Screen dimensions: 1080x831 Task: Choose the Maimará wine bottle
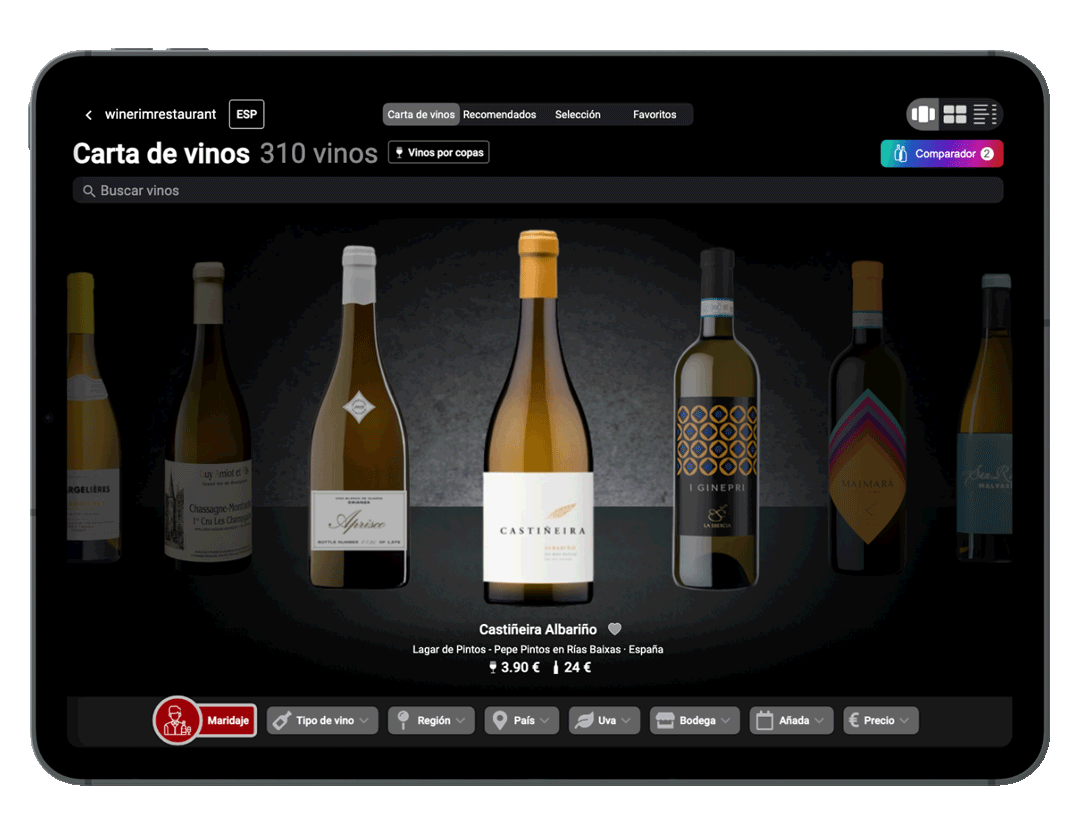click(867, 418)
